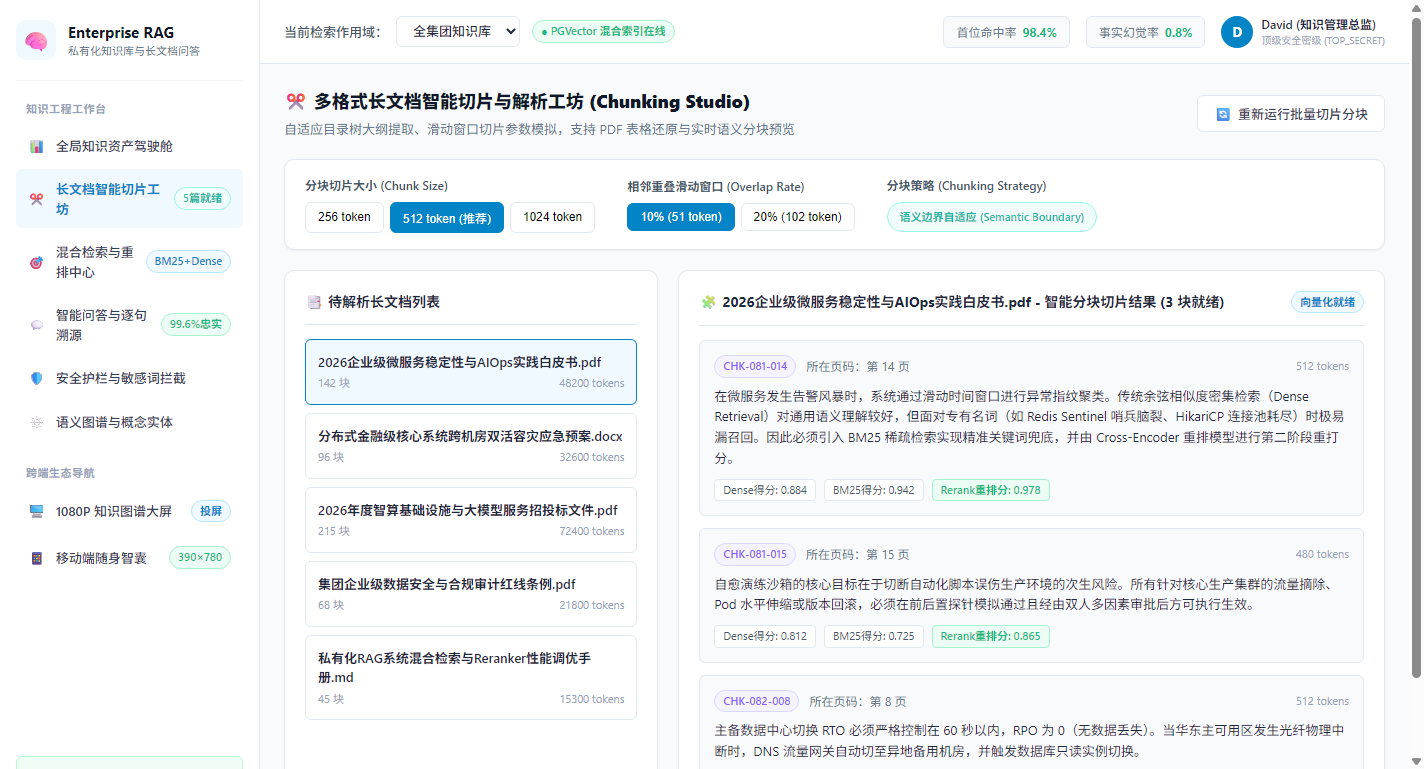The width and height of the screenshot is (1424, 769).
Task: Select 2026年度智算基础设施与大模型服务招投标文件.pdf
Action: coord(471,520)
